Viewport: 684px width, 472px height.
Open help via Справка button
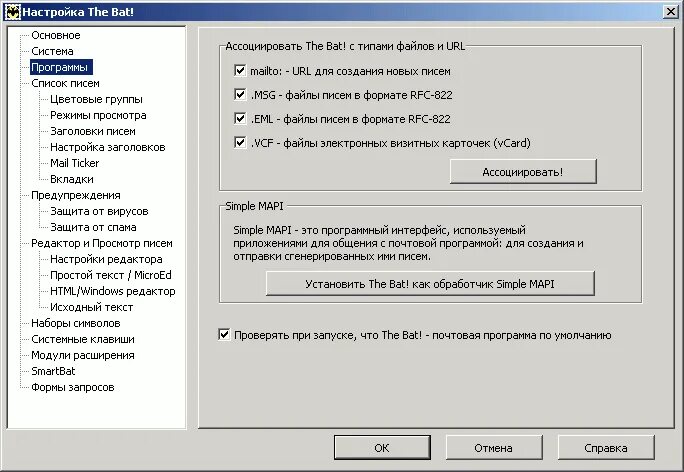pyautogui.click(x=606, y=448)
